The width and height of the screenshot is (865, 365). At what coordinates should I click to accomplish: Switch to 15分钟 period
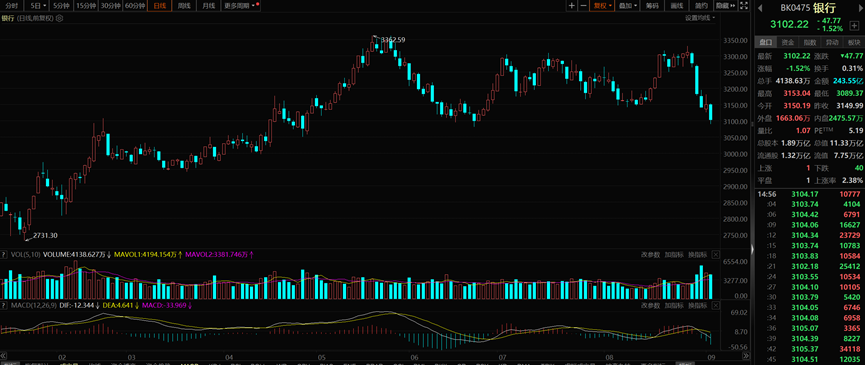pos(86,6)
